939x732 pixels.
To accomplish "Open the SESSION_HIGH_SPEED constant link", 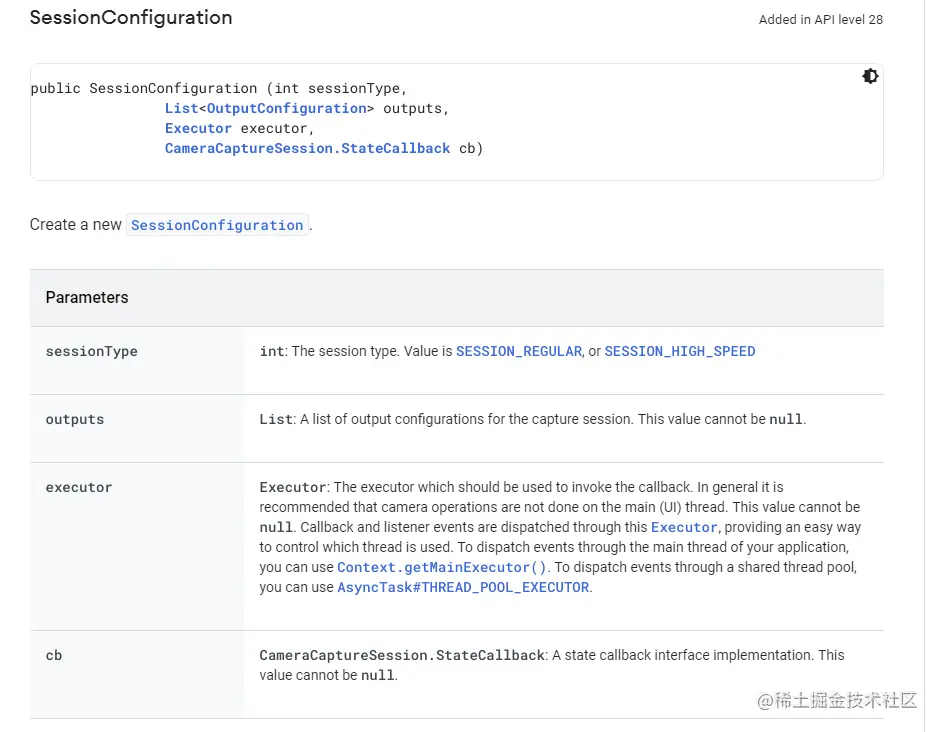I will pyautogui.click(x=680, y=351).
